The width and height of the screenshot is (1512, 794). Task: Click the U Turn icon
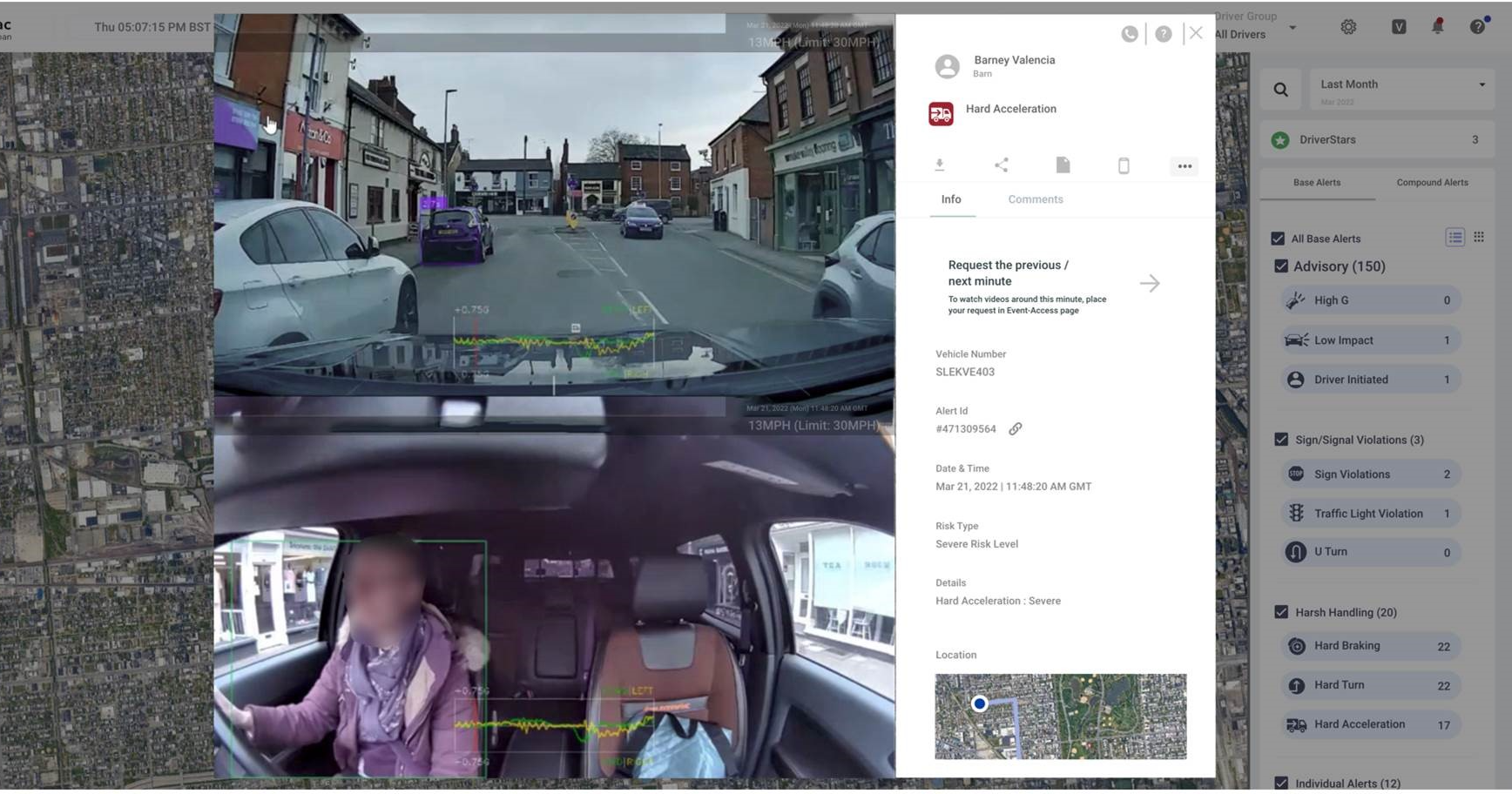pyautogui.click(x=1296, y=552)
